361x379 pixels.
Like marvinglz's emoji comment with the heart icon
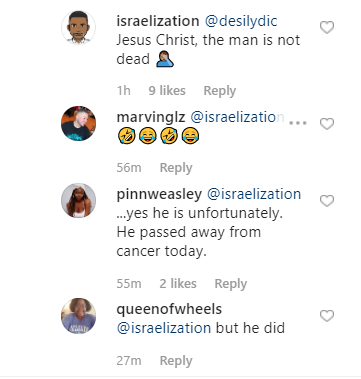tap(327, 124)
